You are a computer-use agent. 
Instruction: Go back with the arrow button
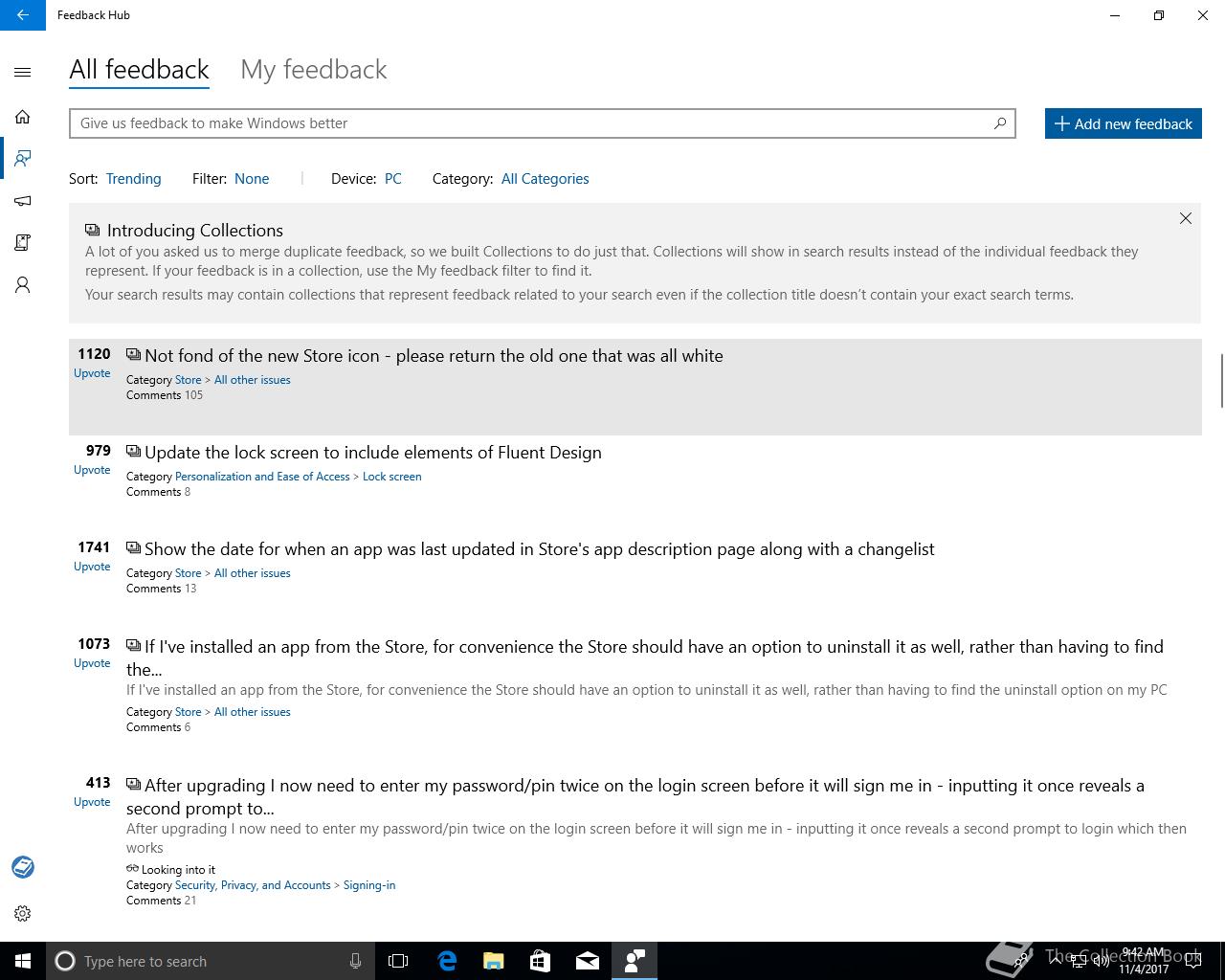pyautogui.click(x=23, y=15)
